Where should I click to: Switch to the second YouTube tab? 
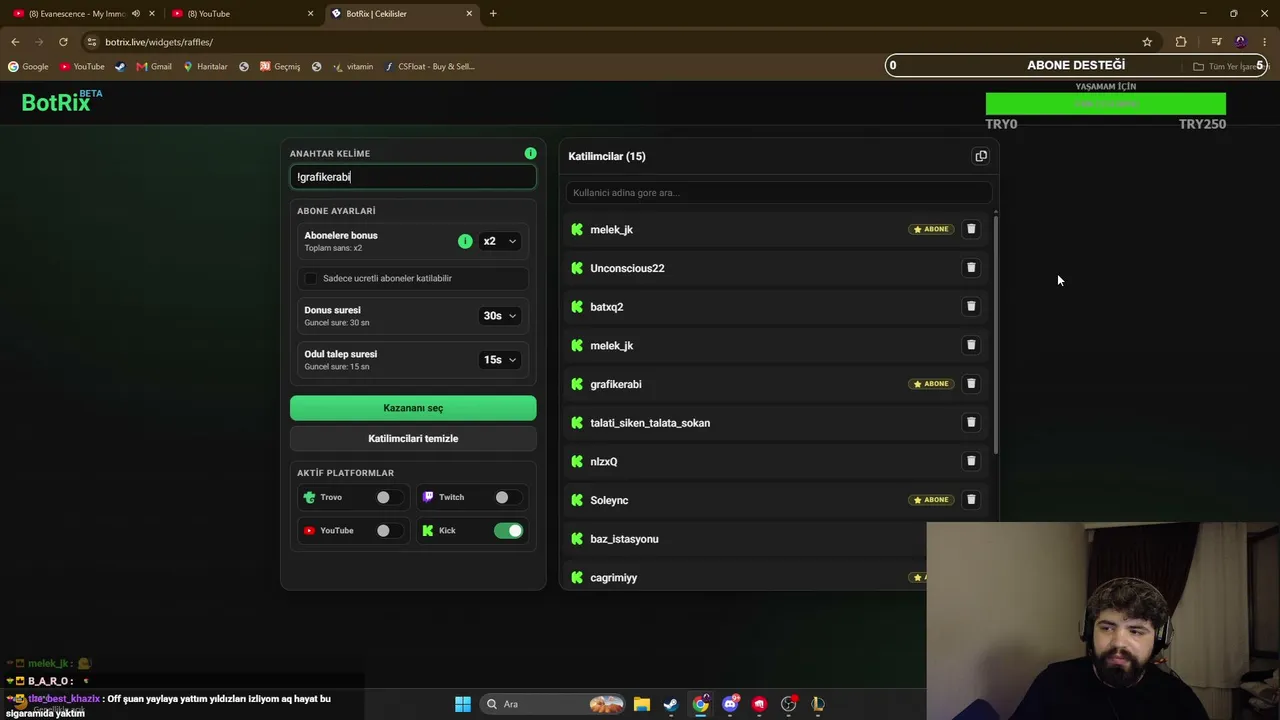click(x=241, y=14)
